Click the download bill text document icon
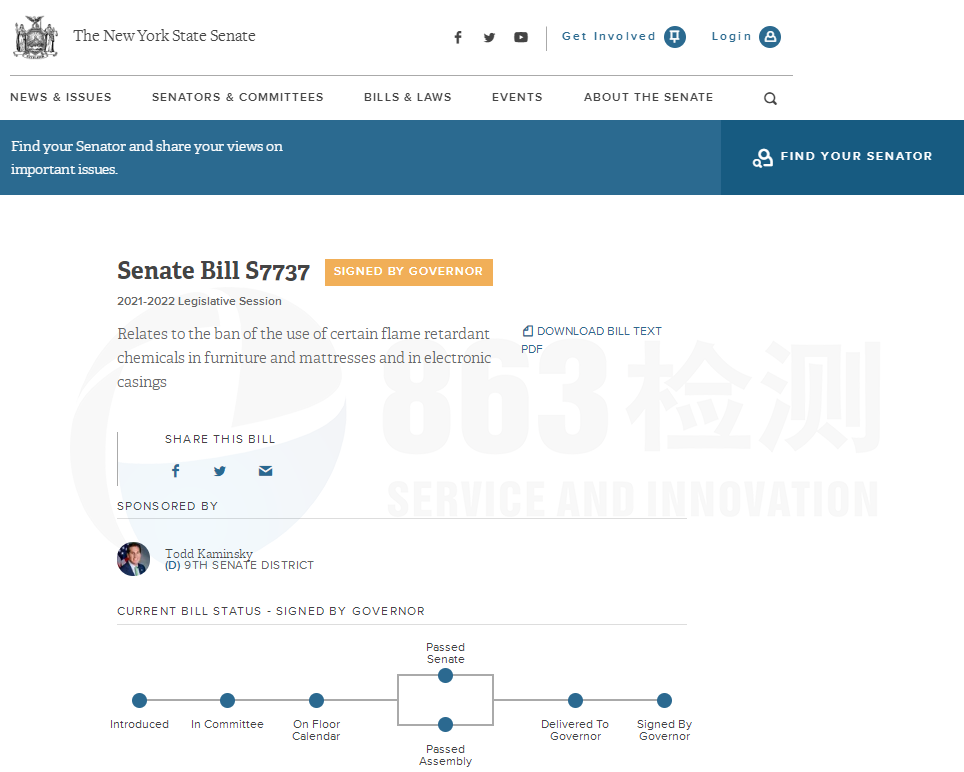The width and height of the screenshot is (964, 772). (x=527, y=331)
